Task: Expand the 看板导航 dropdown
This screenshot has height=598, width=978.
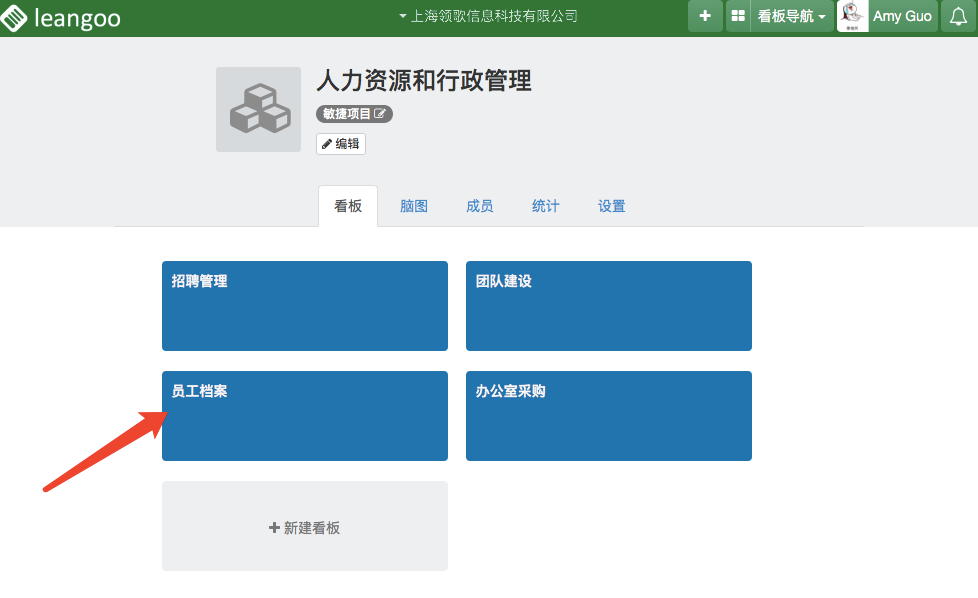Action: point(792,17)
